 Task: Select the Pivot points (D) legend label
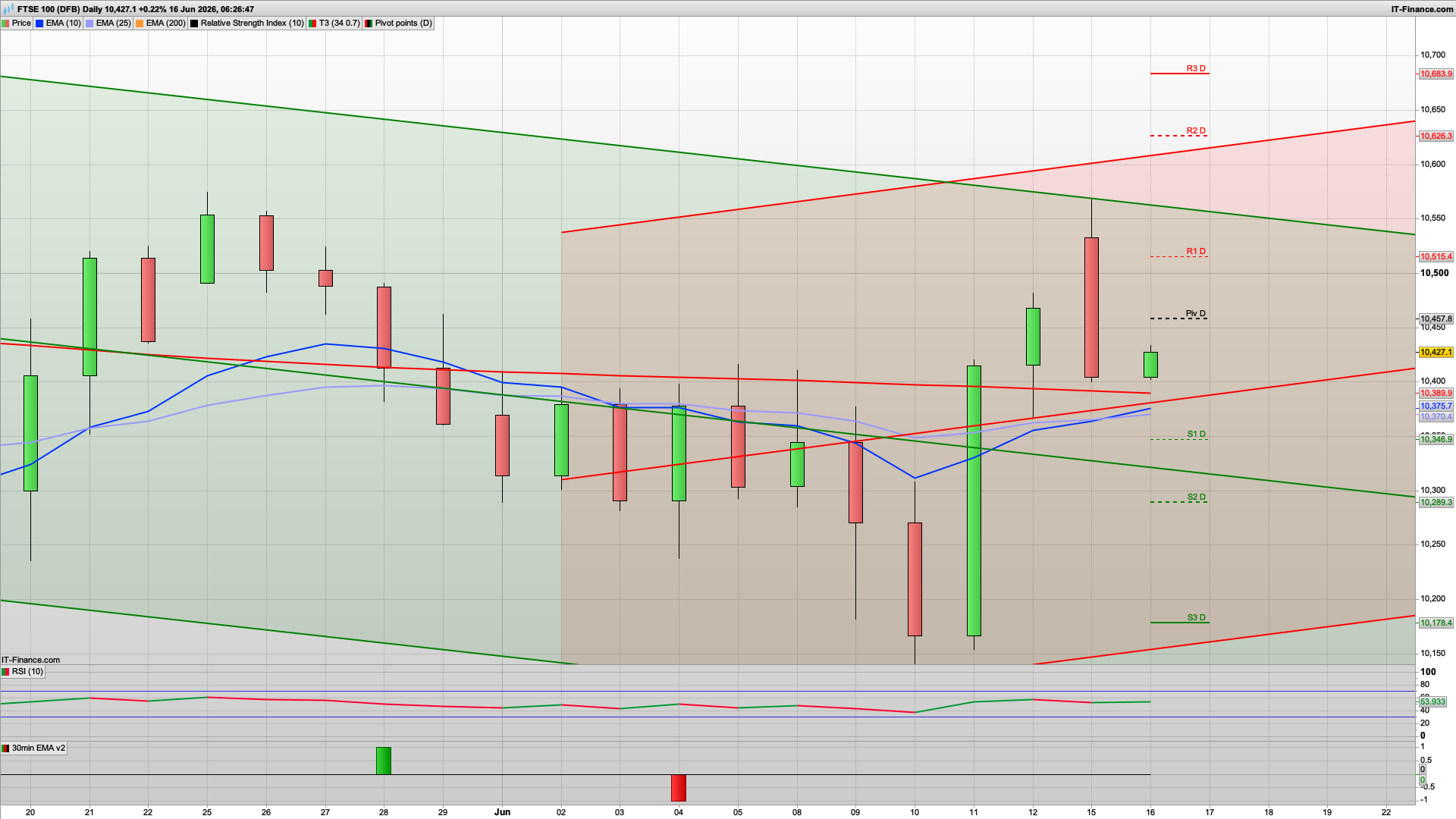coord(403,24)
